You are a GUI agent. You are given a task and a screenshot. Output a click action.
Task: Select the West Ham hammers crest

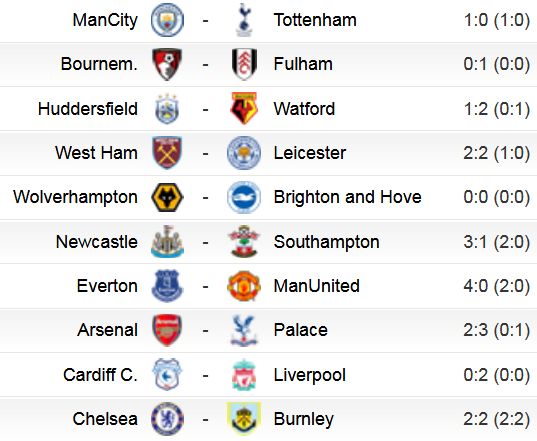coord(167,153)
